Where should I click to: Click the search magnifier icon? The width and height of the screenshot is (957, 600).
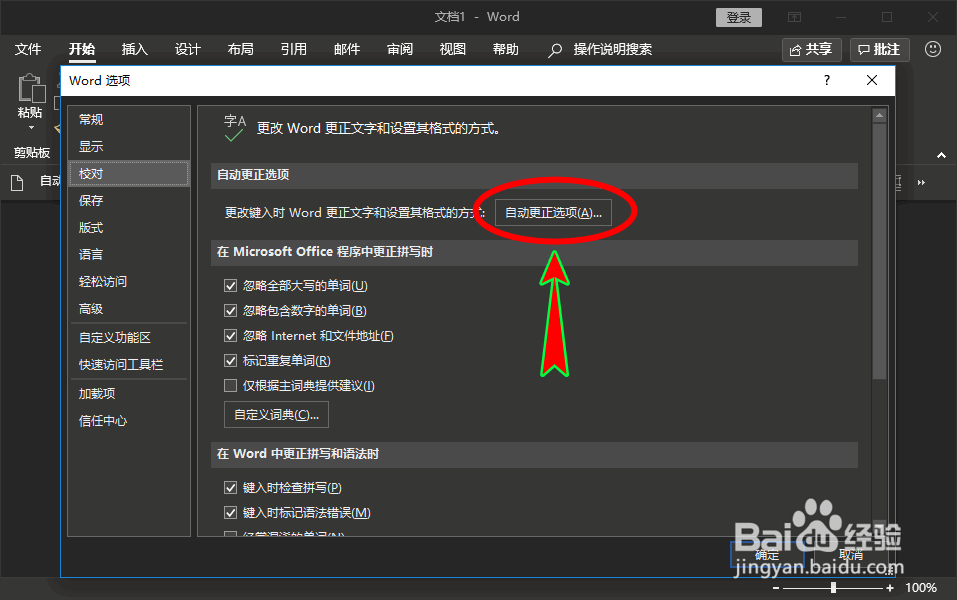tap(554, 50)
